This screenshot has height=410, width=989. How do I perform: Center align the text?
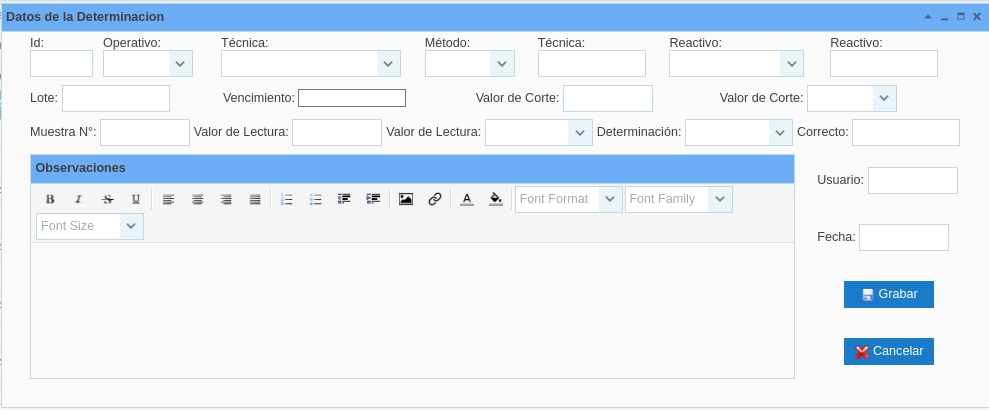tap(197, 199)
